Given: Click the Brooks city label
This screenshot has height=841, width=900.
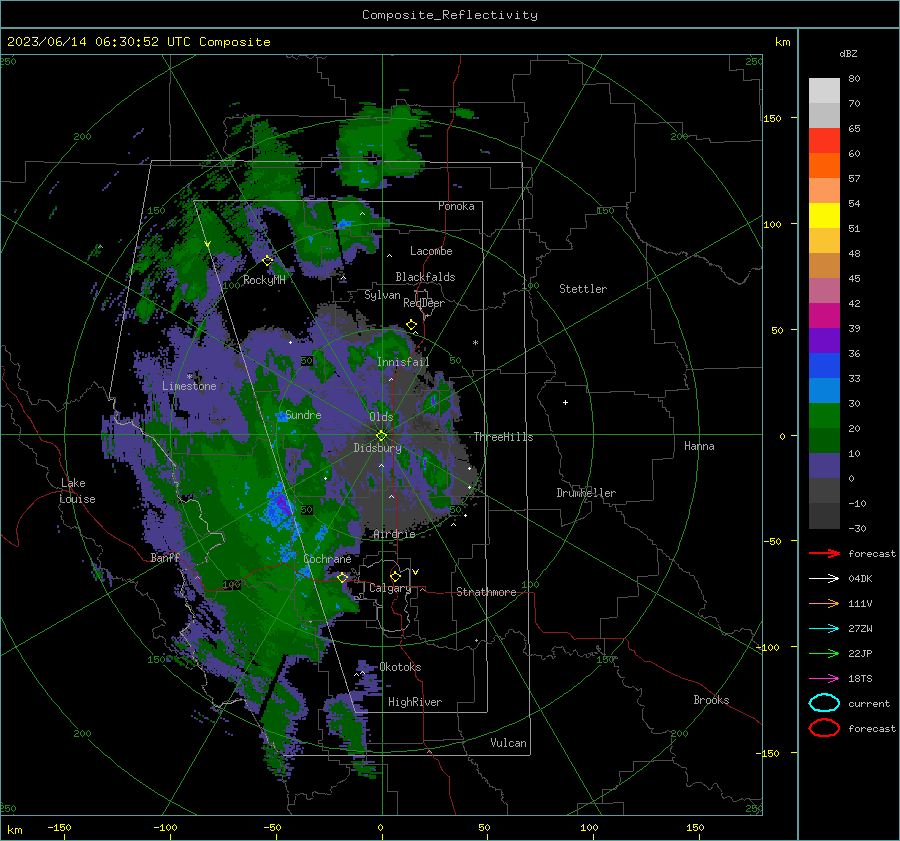Looking at the screenshot, I should point(711,700).
